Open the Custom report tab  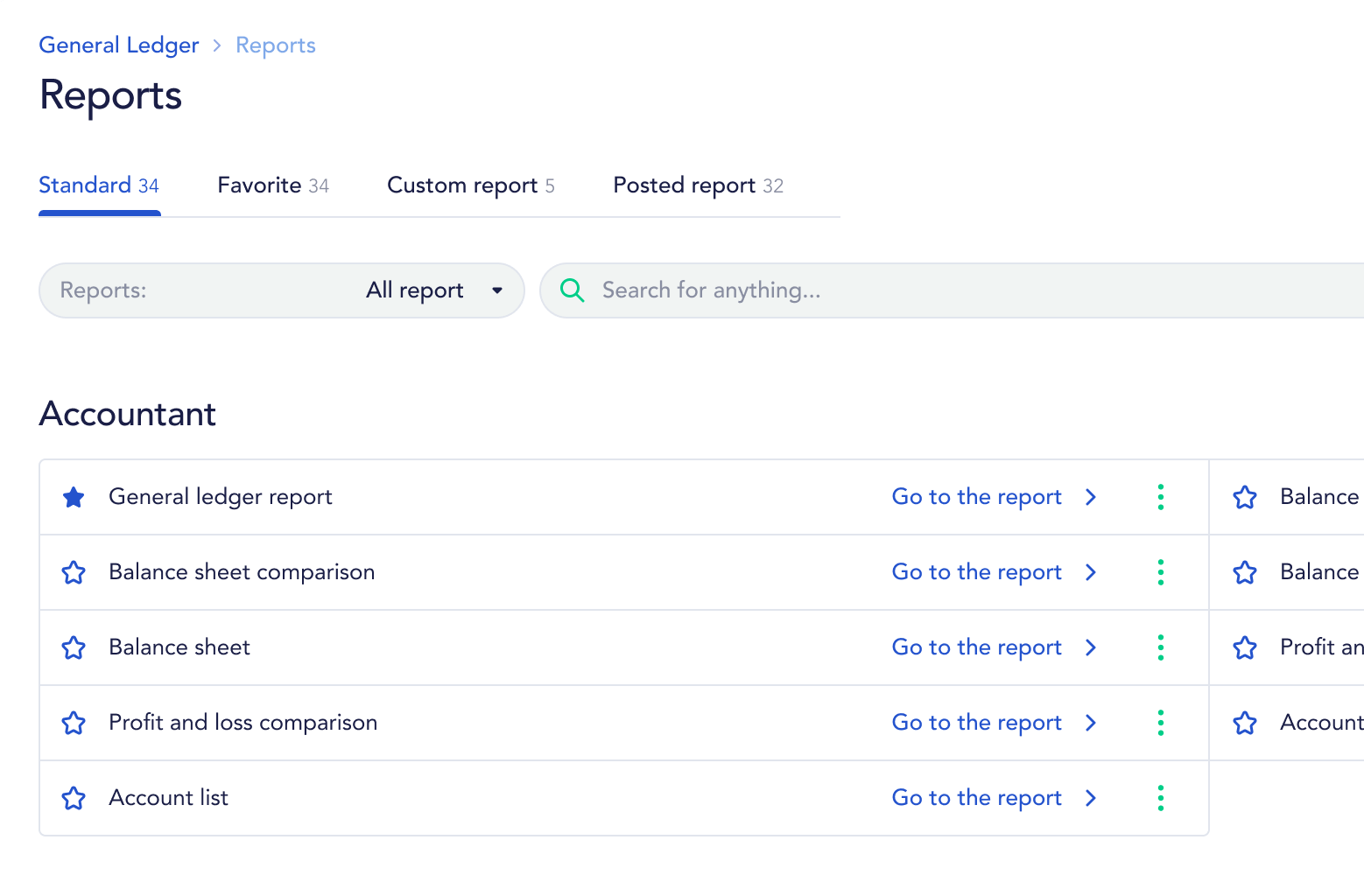click(x=470, y=185)
